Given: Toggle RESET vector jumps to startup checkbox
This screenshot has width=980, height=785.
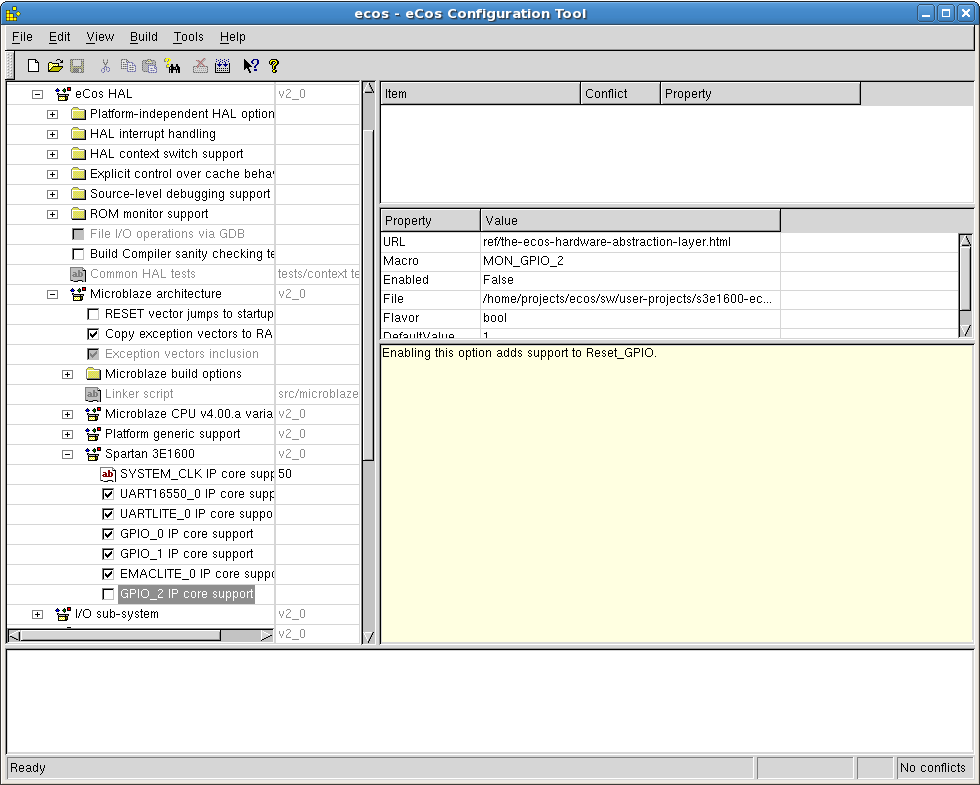Looking at the screenshot, I should [x=94, y=314].
